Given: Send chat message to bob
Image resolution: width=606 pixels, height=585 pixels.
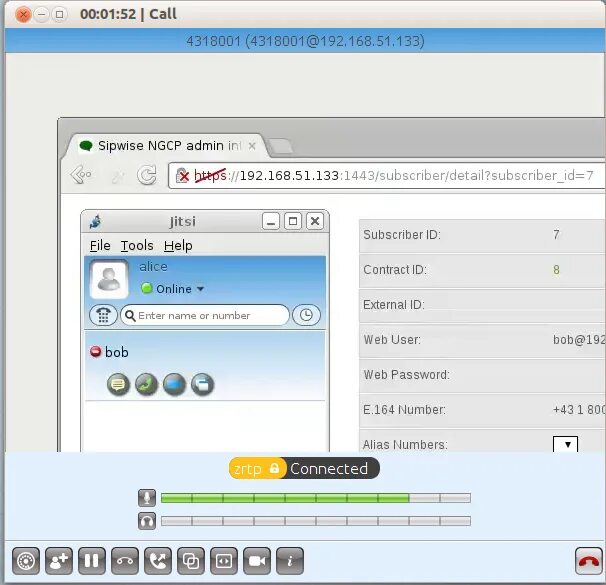Looking at the screenshot, I should 118,384.
